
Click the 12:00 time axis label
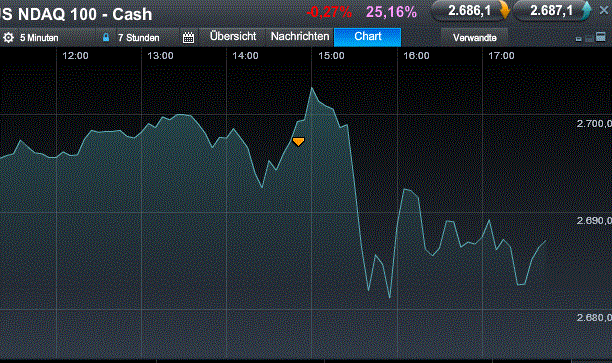click(x=75, y=56)
